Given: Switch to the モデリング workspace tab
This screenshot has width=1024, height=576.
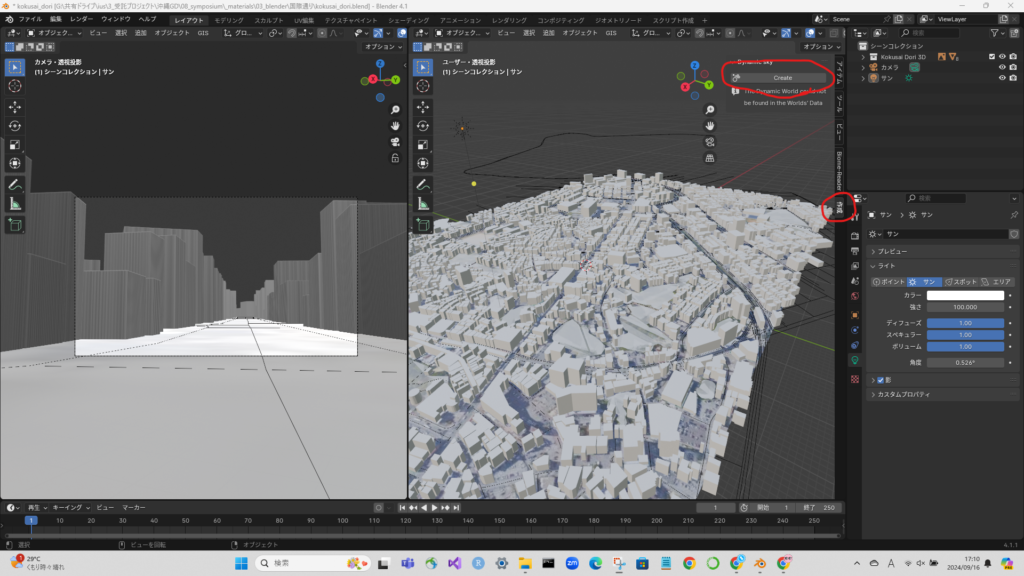Looking at the screenshot, I should (229, 19).
